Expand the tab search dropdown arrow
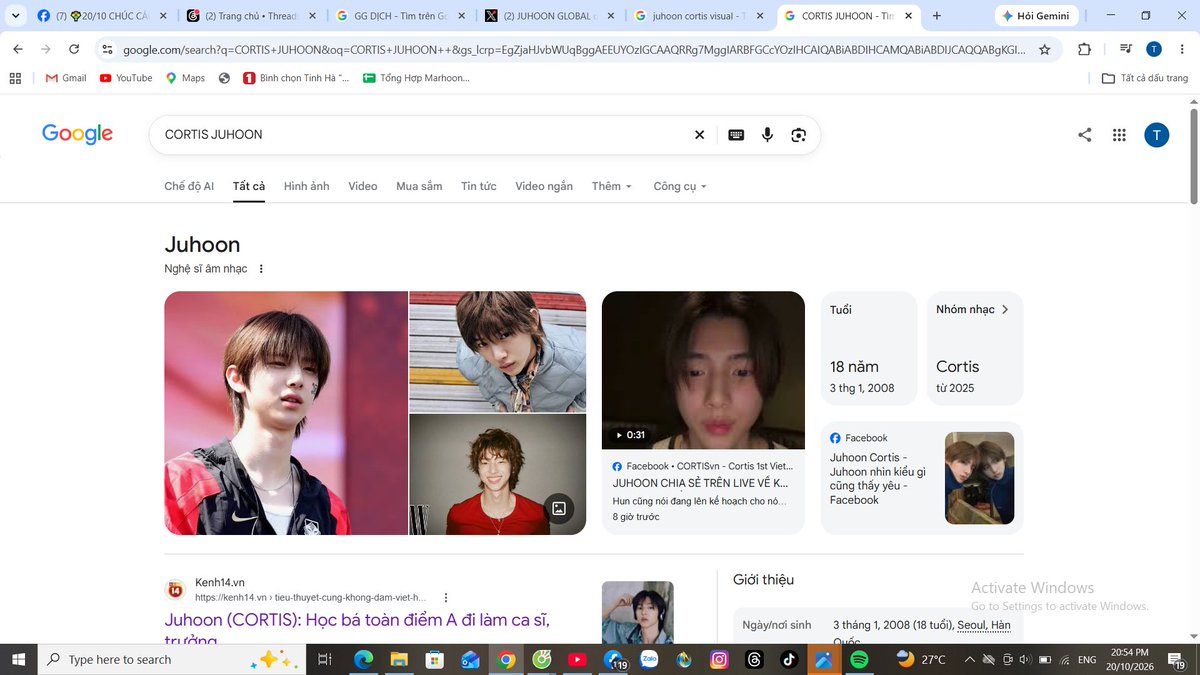1200x675 pixels. click(x=14, y=16)
